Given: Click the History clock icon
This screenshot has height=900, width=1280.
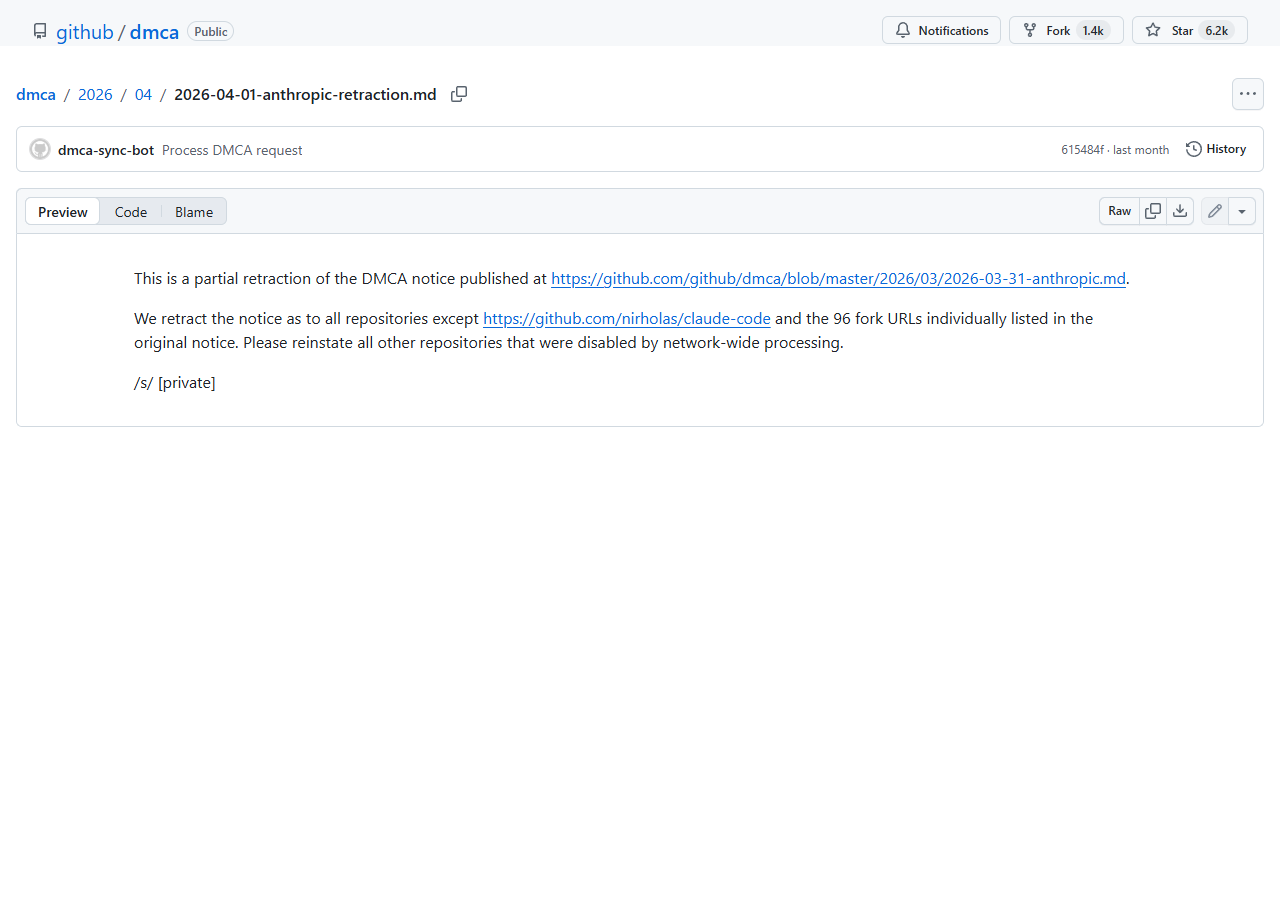Looking at the screenshot, I should [1194, 149].
